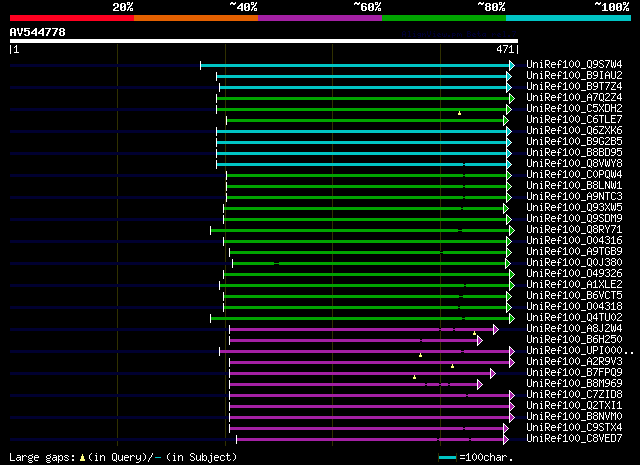This screenshot has width=640, height=465.
Task: Click the UniRef100_A9NTC3 label
Action: pos(574,197)
